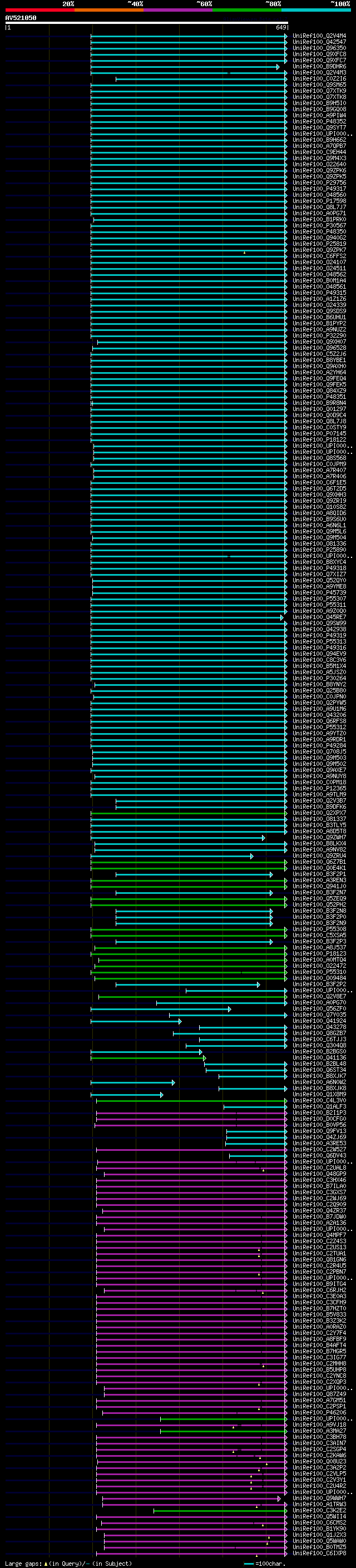356x1568 pixels.
Task: Click the cyan ~100% legend segment
Action: pos(316,10)
